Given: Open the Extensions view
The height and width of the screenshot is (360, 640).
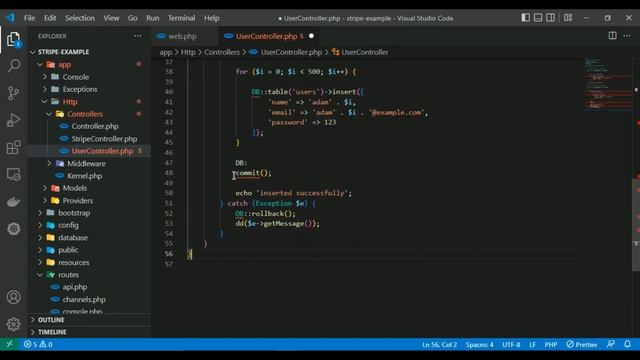Looking at the screenshot, I should (x=13, y=147).
